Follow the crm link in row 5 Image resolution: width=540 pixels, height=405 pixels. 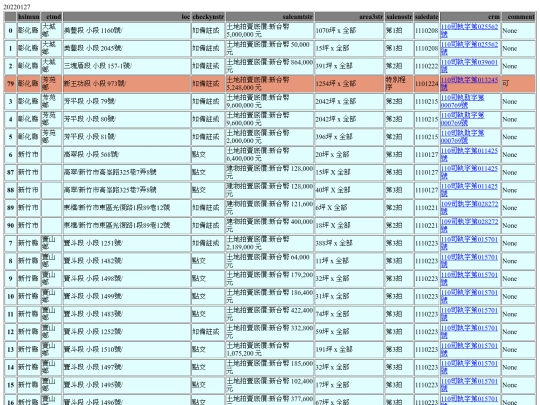click(463, 137)
